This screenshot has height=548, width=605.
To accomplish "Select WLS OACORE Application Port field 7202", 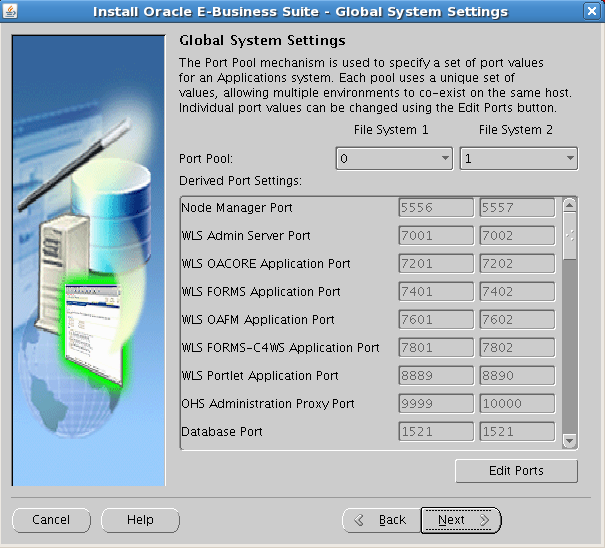I will point(517,264).
